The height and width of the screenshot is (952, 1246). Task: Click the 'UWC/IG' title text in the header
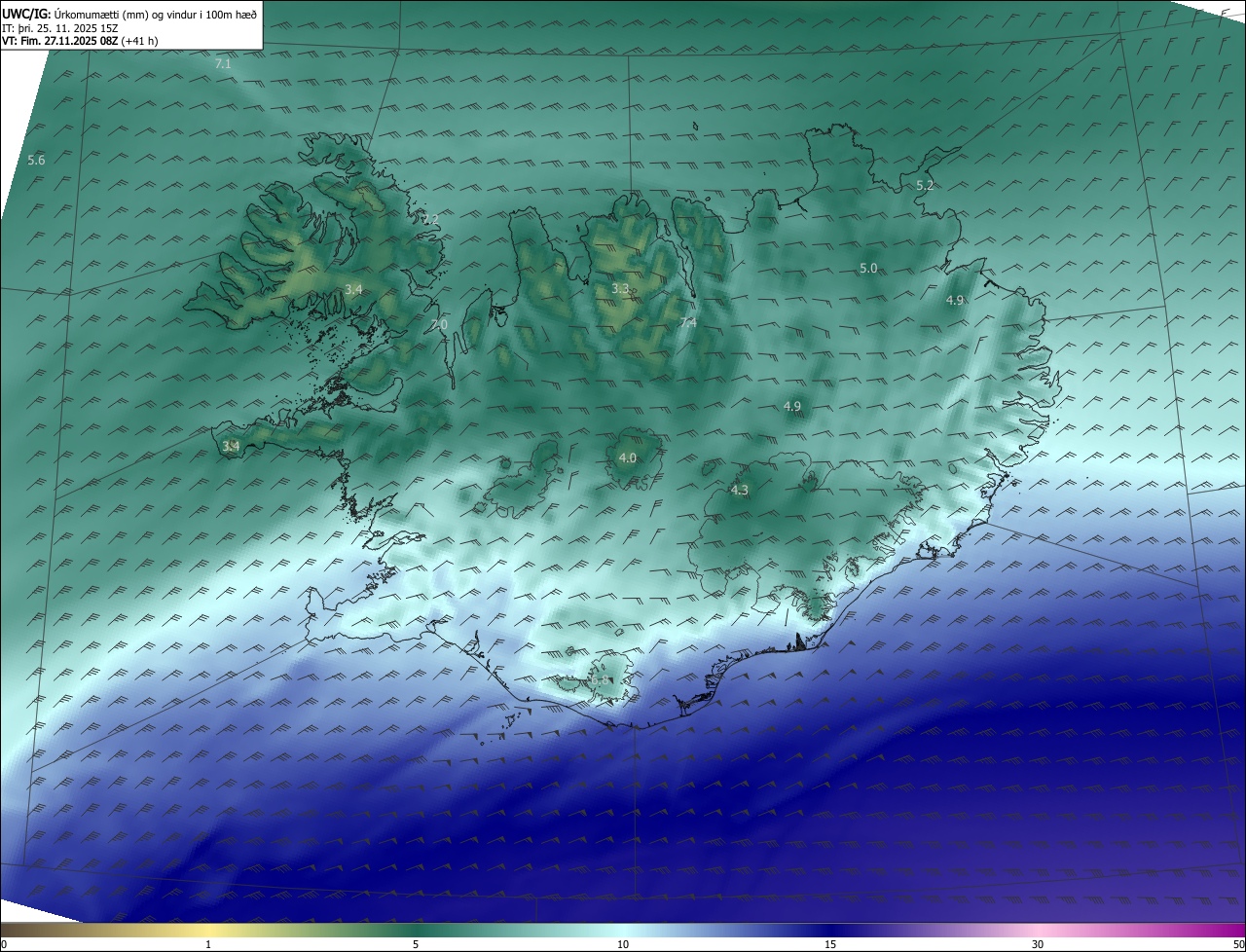[26, 15]
